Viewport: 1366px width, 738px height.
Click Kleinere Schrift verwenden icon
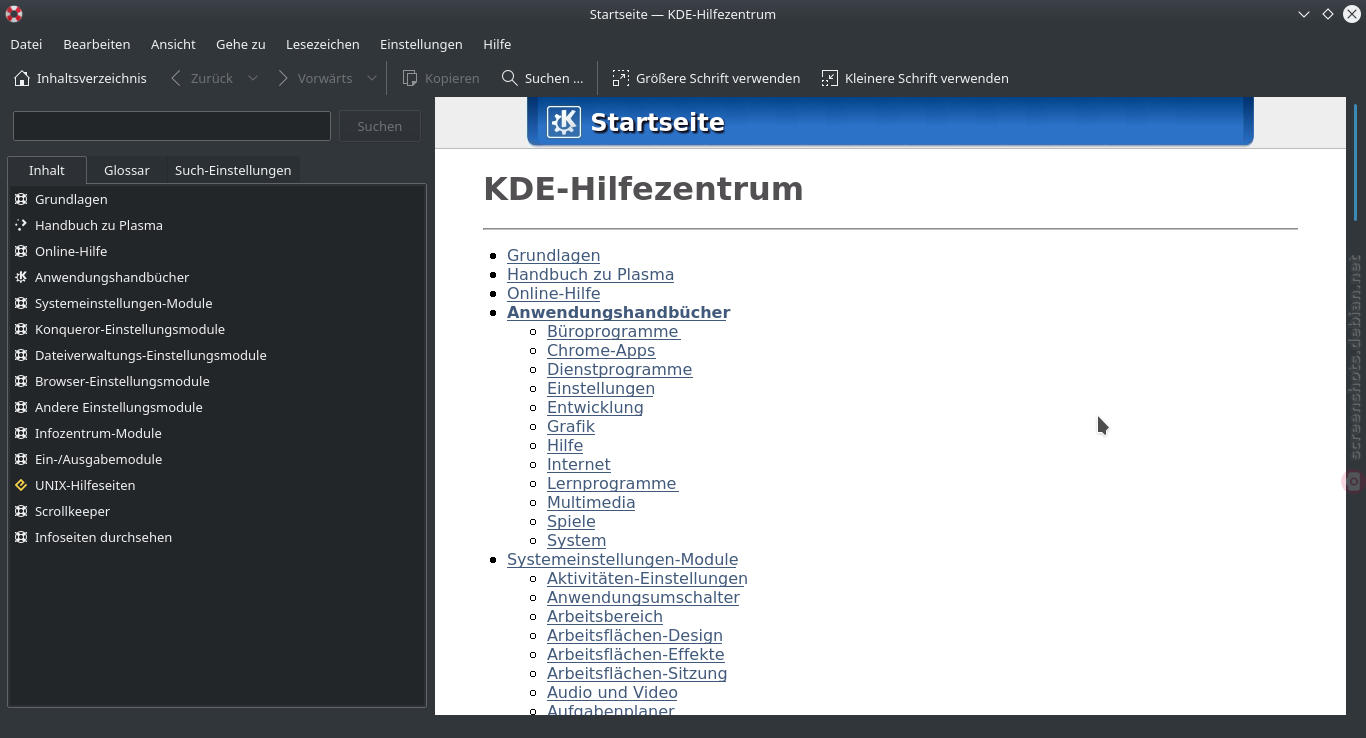pyautogui.click(x=830, y=78)
